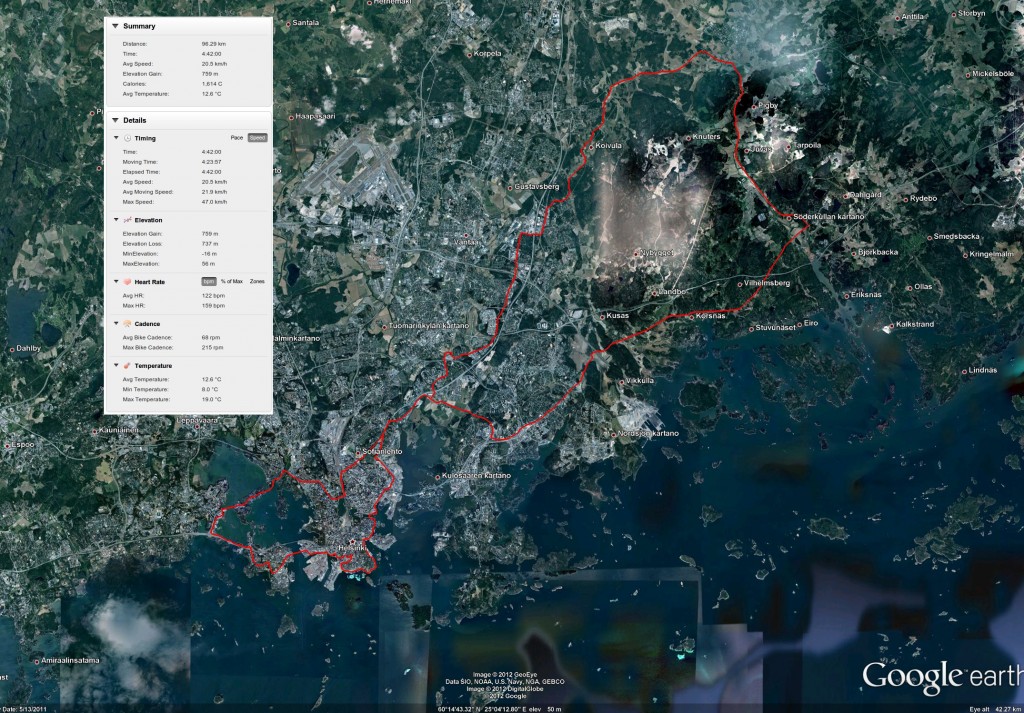
Task: Click the Vilhelmsberg placemark dot
Action: 739,284
